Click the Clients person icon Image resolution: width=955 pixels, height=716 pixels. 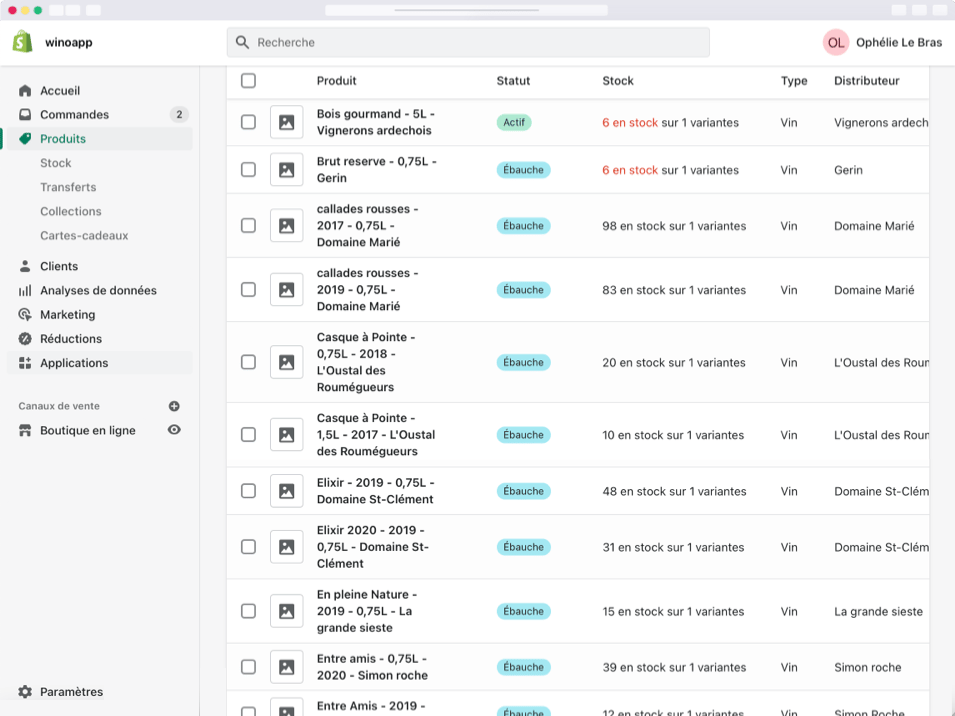tap(25, 266)
